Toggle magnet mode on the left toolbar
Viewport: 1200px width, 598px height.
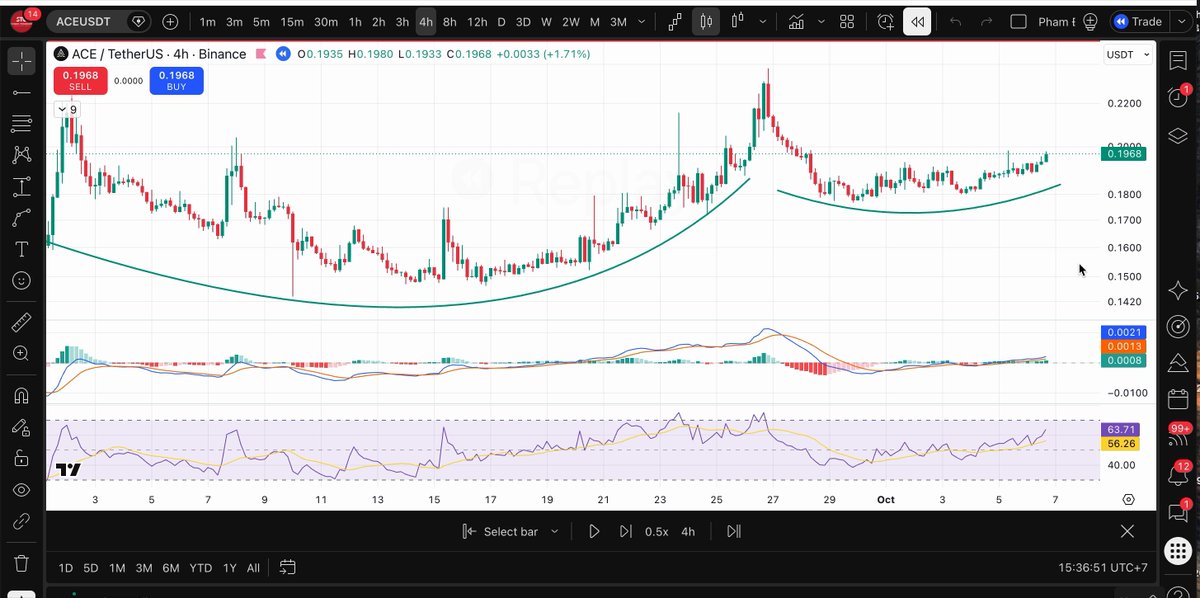21,395
